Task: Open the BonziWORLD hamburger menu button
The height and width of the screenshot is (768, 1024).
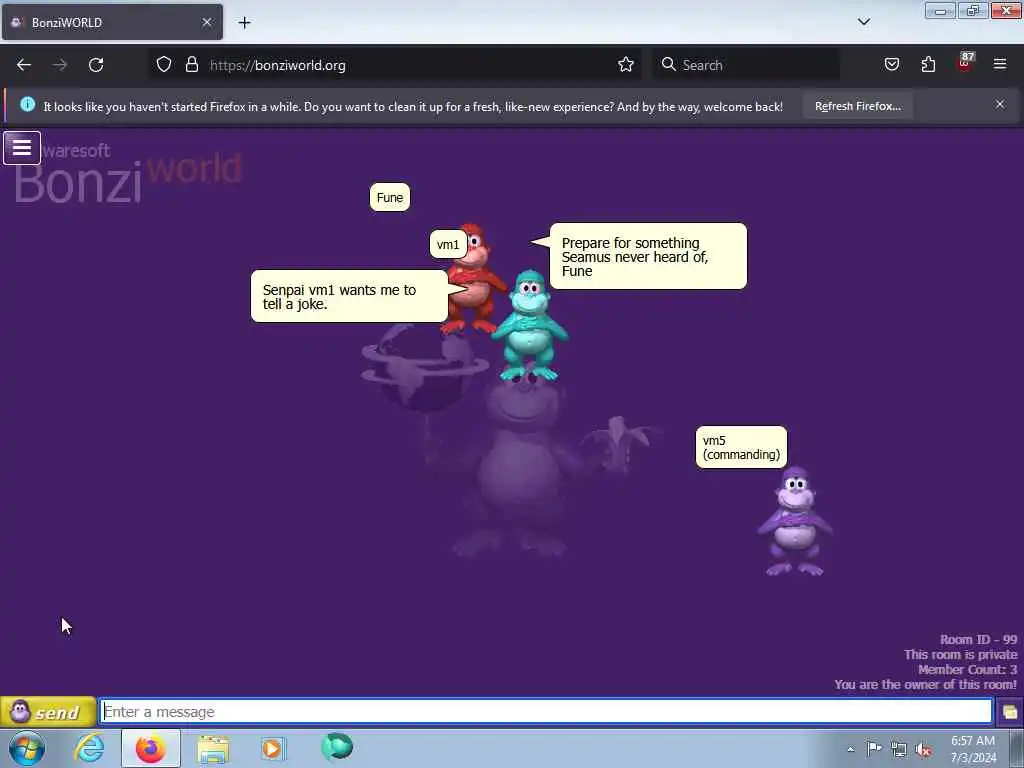Action: click(x=22, y=148)
